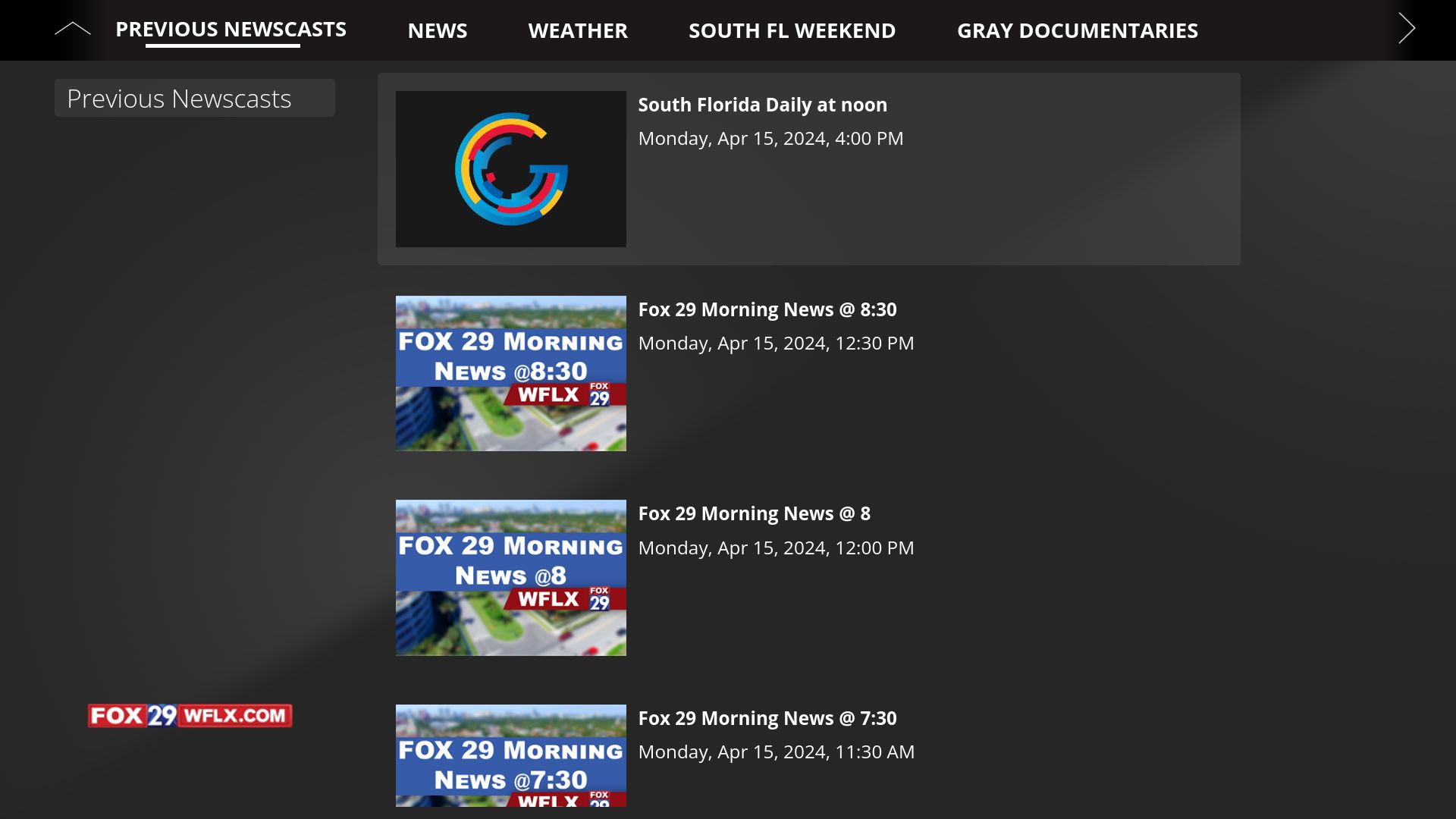Click the Fox 29 Morning News @ 8 thumbnail

click(510, 577)
